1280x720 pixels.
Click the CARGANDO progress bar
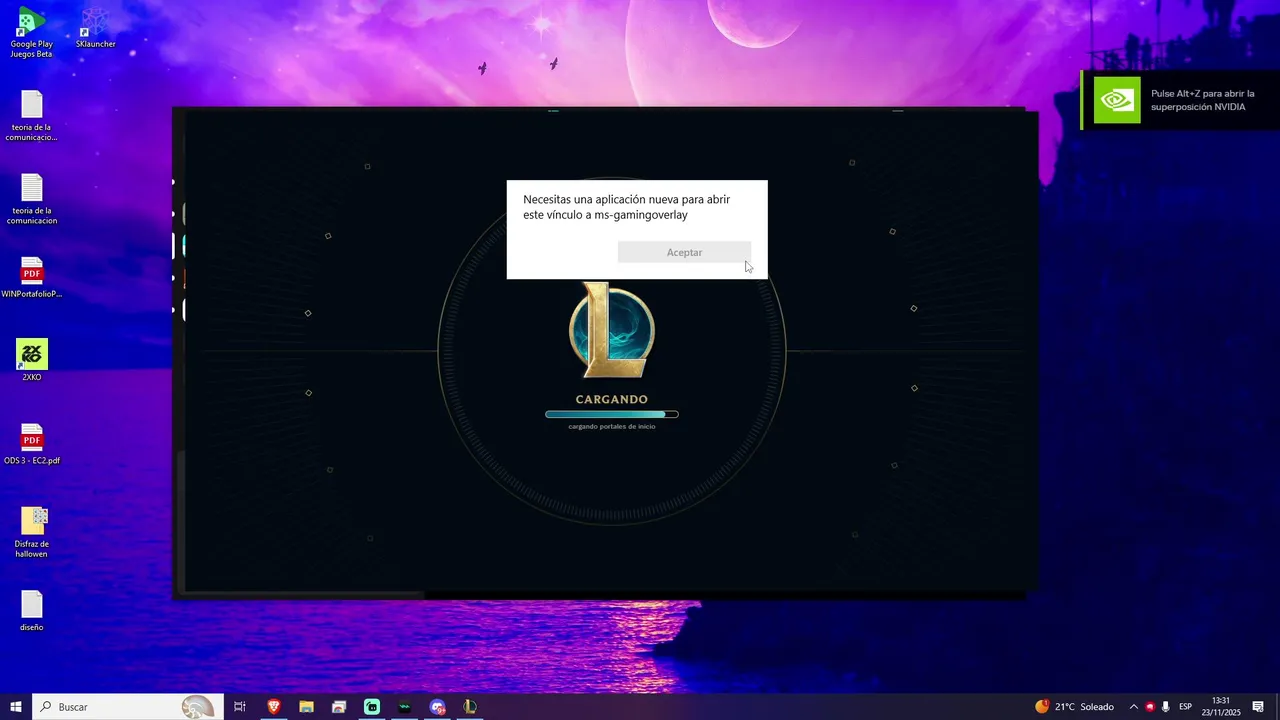coord(612,414)
